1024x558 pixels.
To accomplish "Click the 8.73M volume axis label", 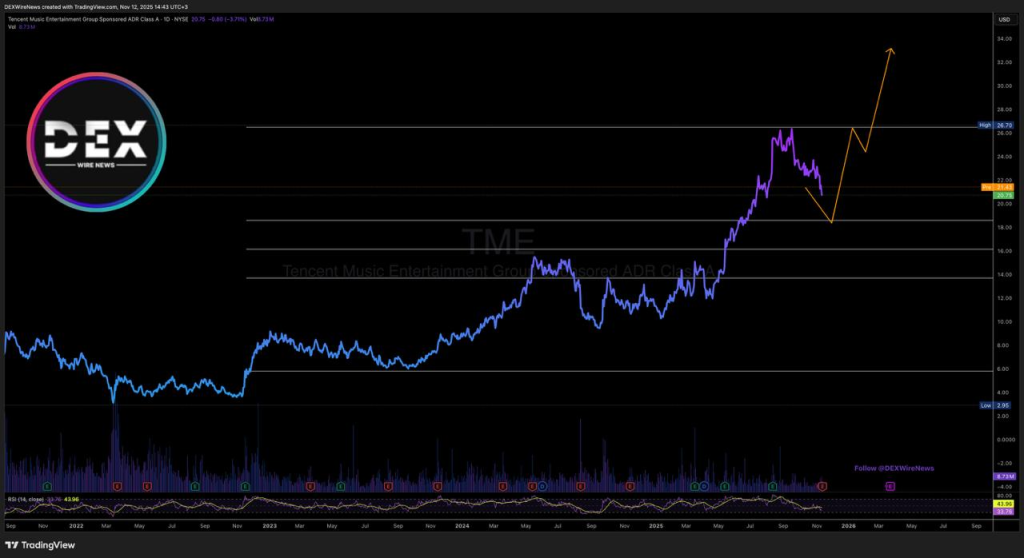I will click(x=1003, y=477).
